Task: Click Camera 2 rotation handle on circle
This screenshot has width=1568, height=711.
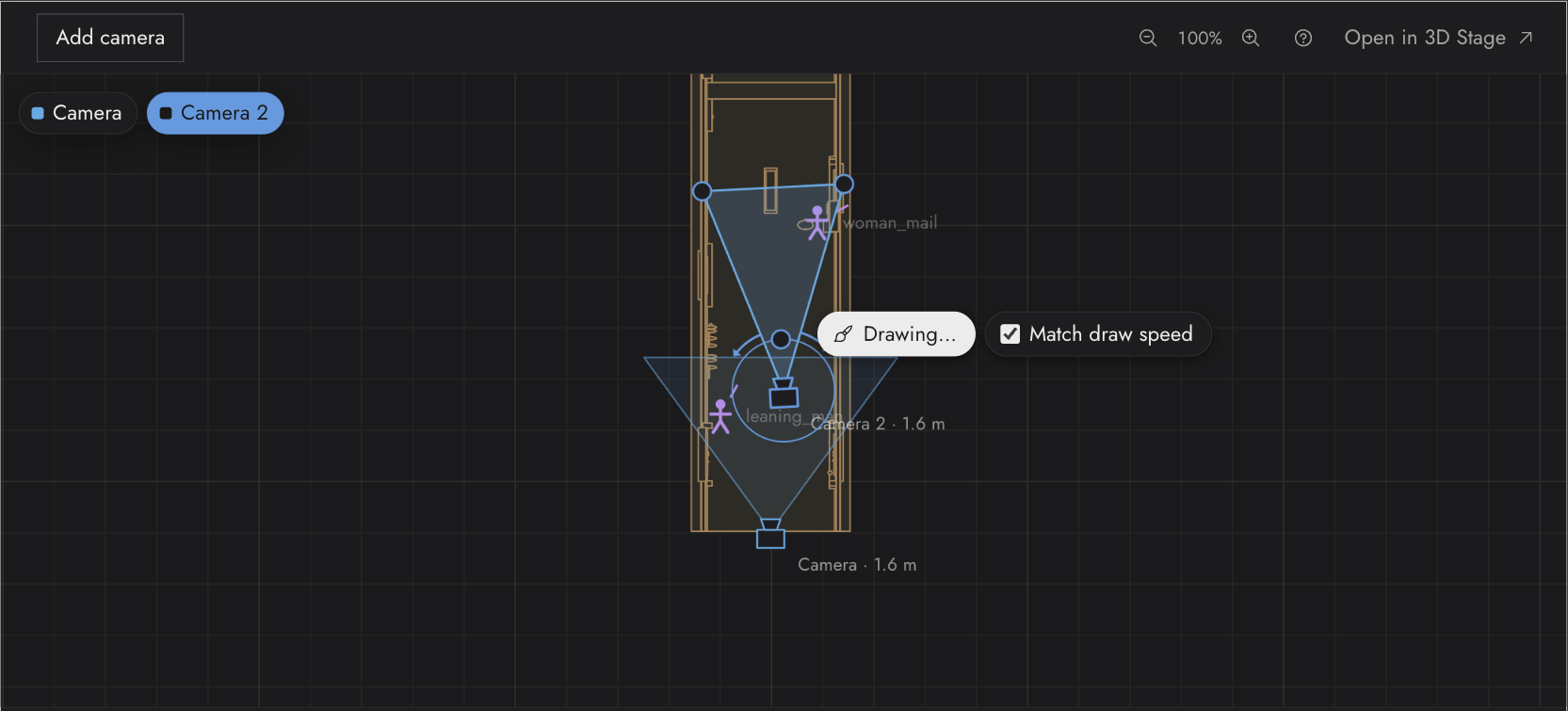Action: click(781, 339)
